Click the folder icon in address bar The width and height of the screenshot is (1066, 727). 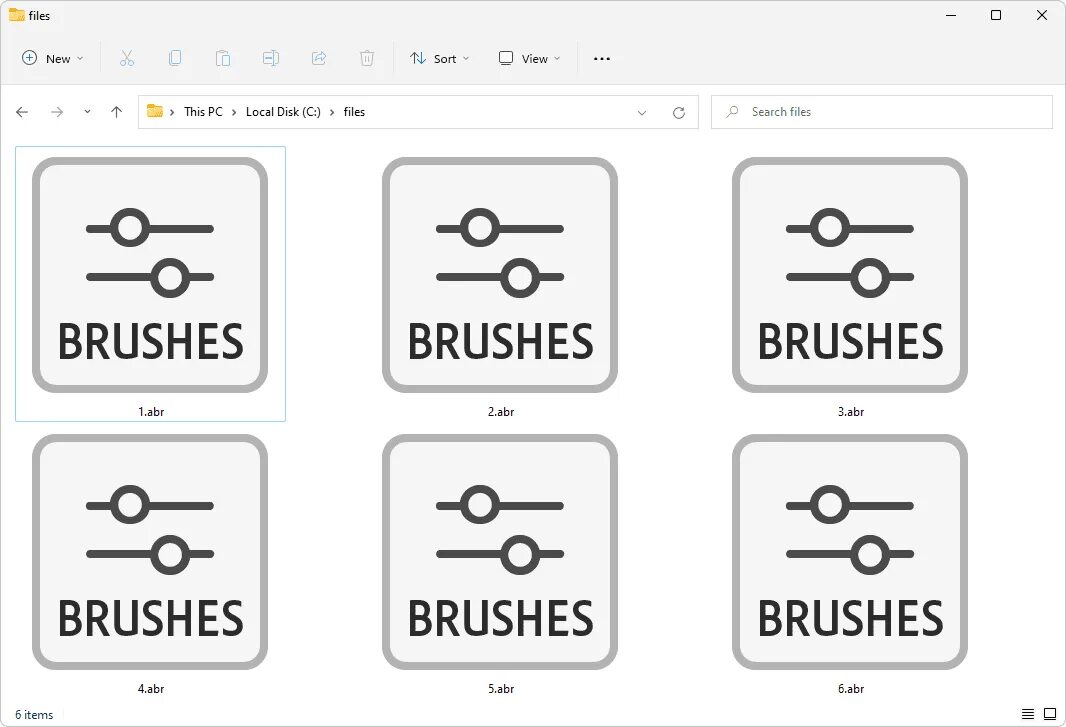coord(155,112)
